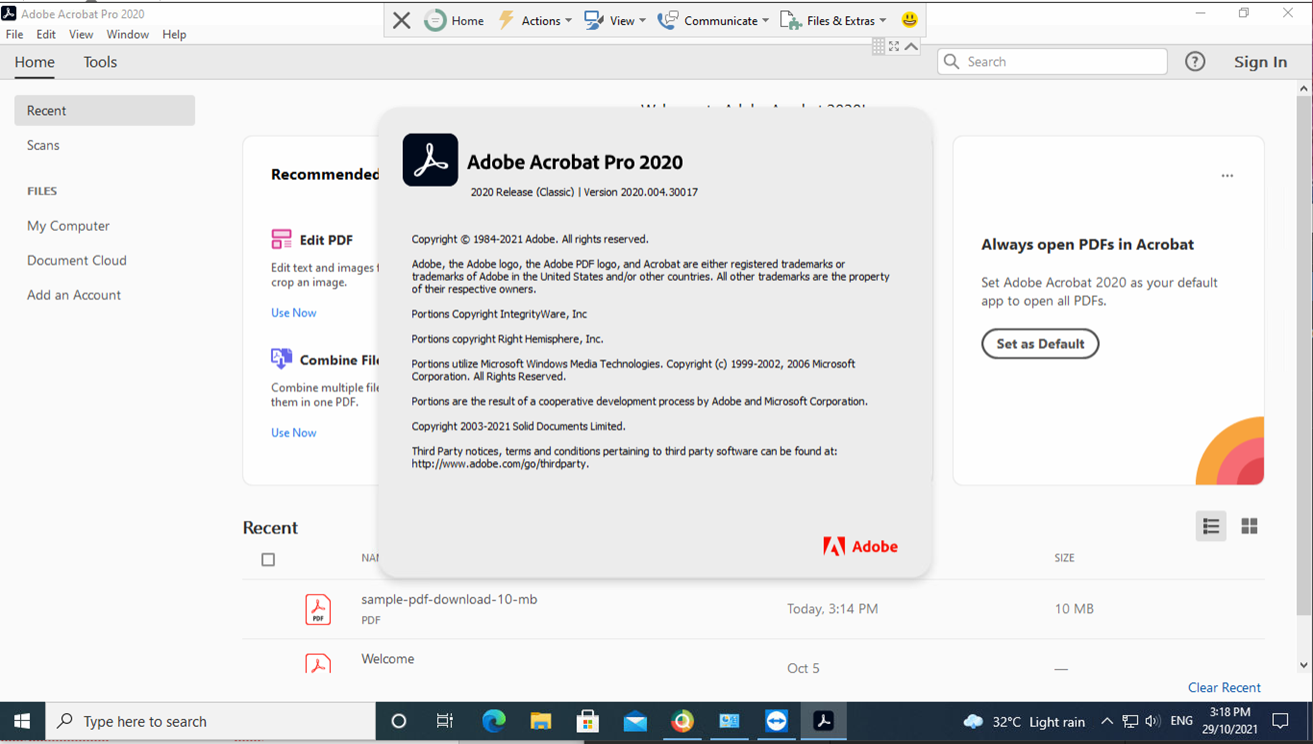The width and height of the screenshot is (1313, 744).
Task: Launch Chrome from the taskbar
Action: tap(682, 720)
